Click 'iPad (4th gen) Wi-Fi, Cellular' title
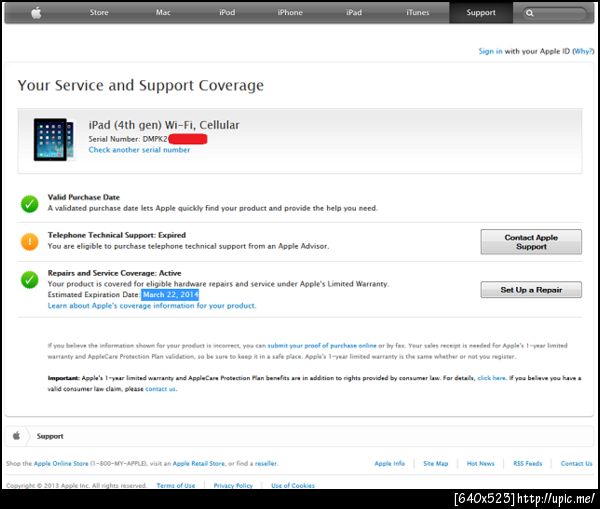 point(164,125)
